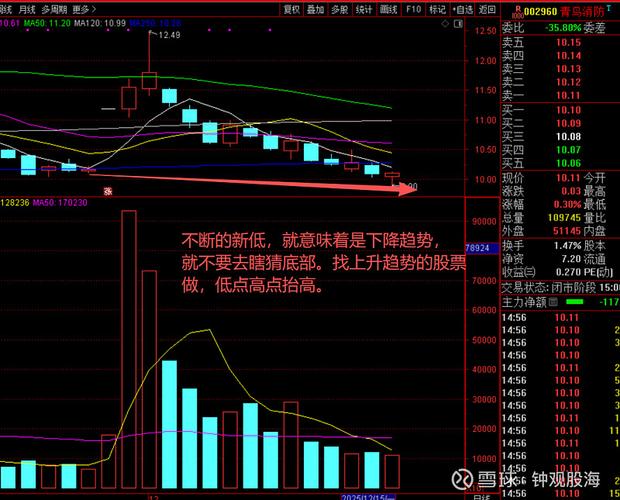
Task: Click the 涨 marker below the candlesticks
Action: click(x=108, y=191)
